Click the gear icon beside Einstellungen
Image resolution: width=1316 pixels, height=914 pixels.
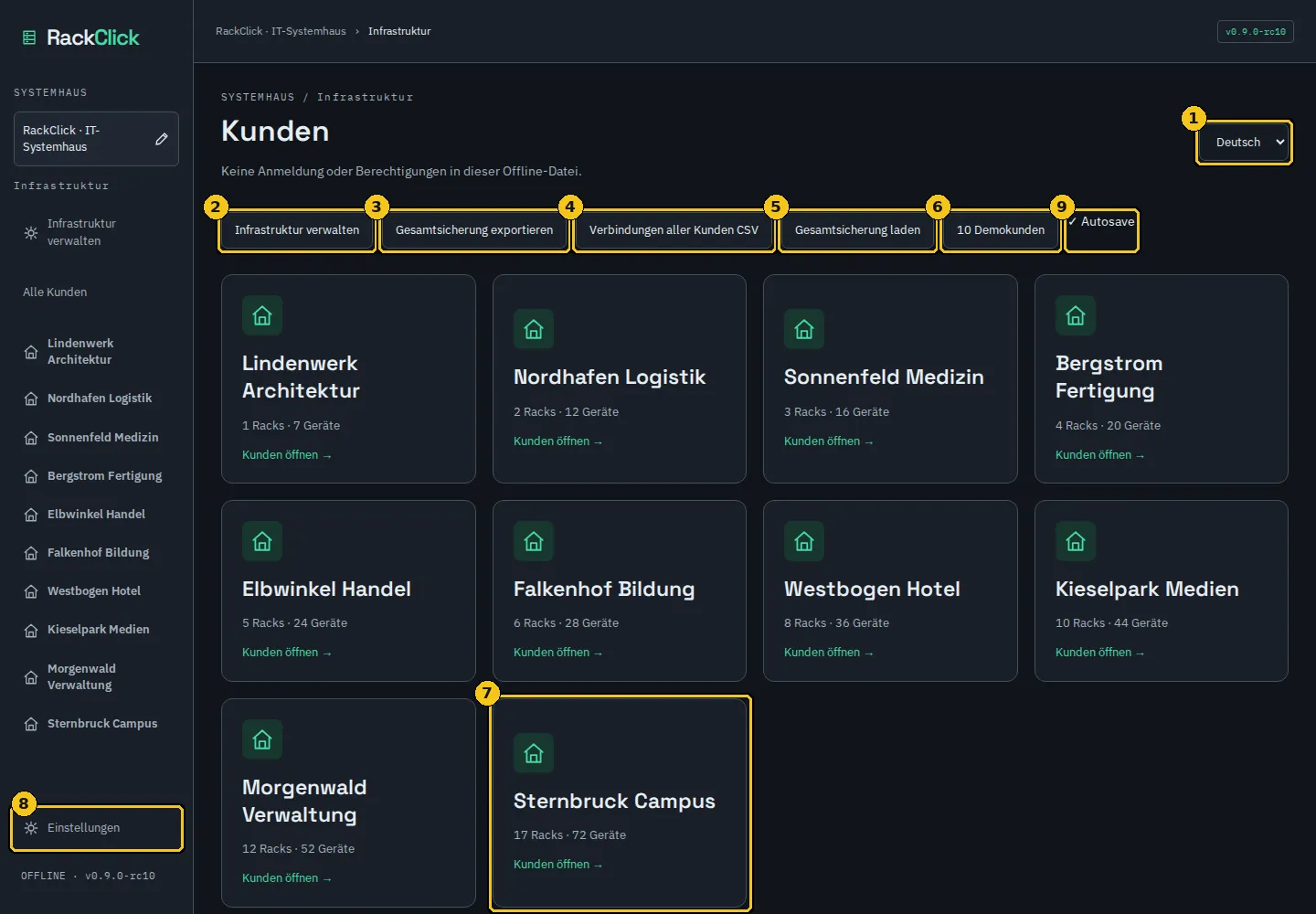point(31,828)
